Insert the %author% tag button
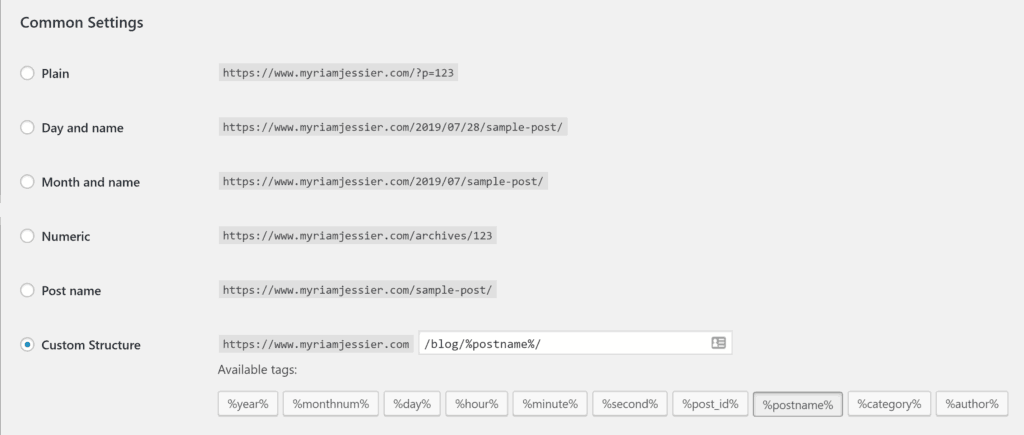 tap(972, 404)
